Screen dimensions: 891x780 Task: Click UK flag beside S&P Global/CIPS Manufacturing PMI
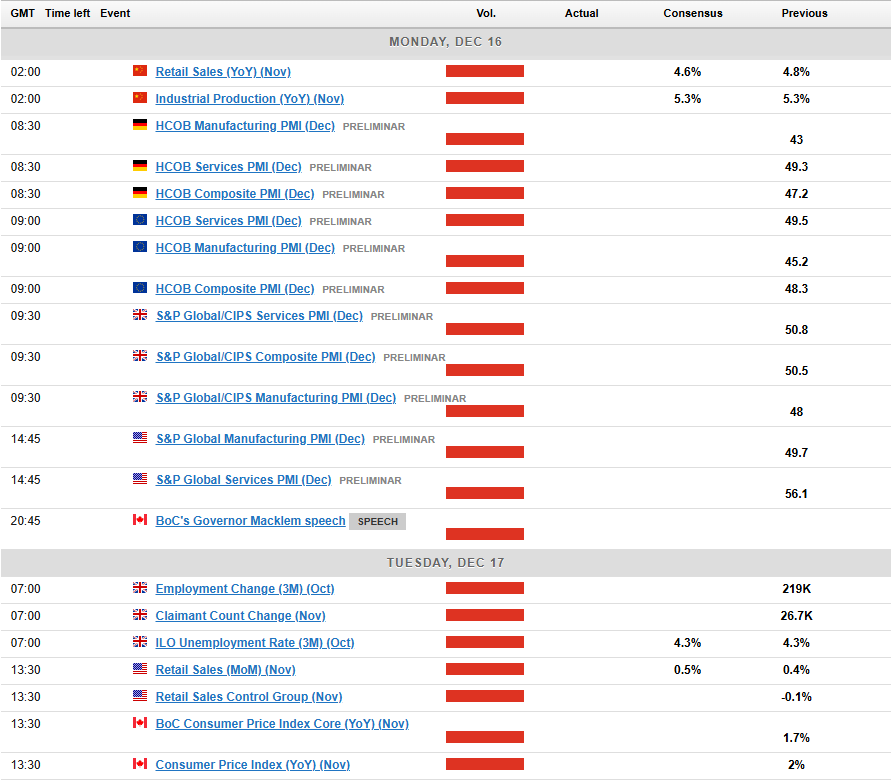point(140,397)
